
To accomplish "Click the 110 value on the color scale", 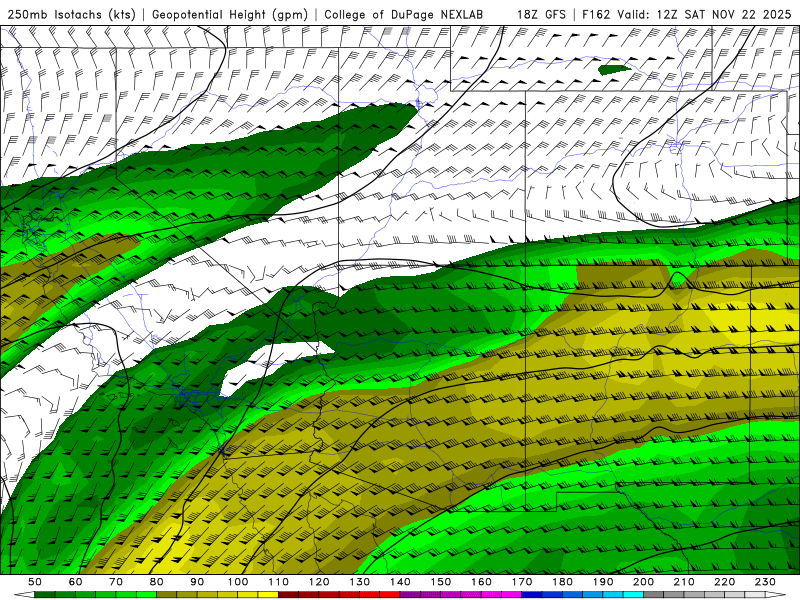I will coord(279,582).
